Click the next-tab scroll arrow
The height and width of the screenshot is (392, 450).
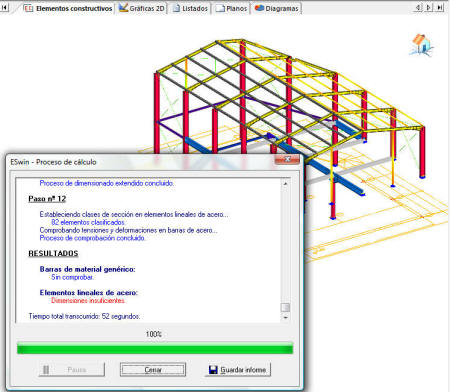429,7
